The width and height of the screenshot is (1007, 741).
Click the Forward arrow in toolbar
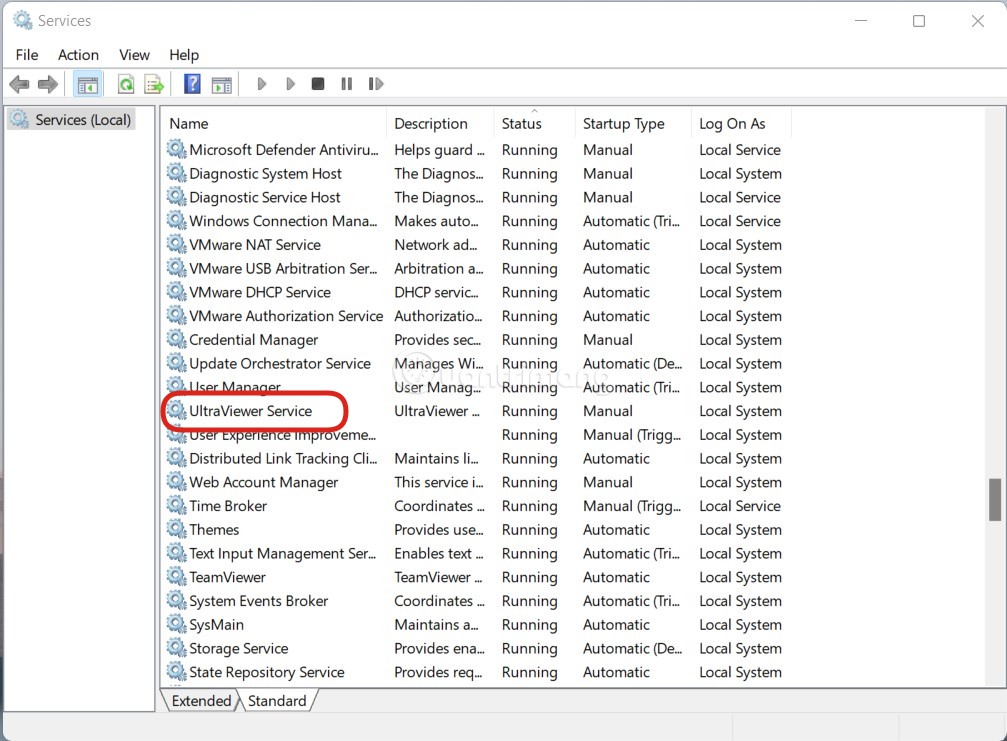tap(48, 84)
